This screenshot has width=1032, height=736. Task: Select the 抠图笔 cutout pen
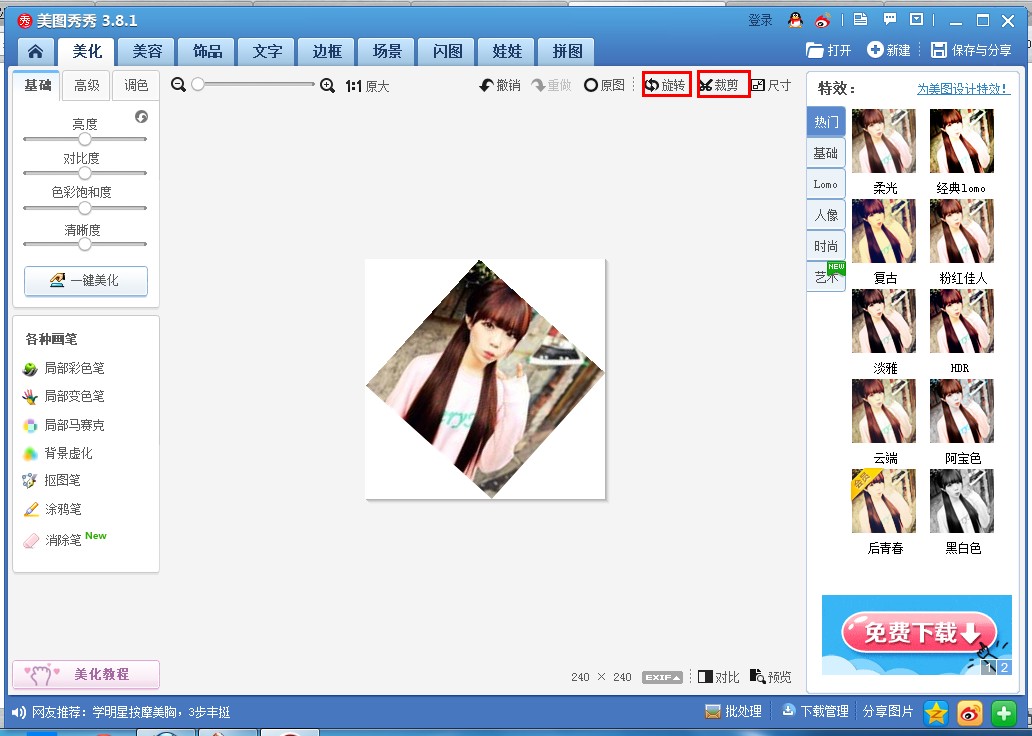coord(62,481)
